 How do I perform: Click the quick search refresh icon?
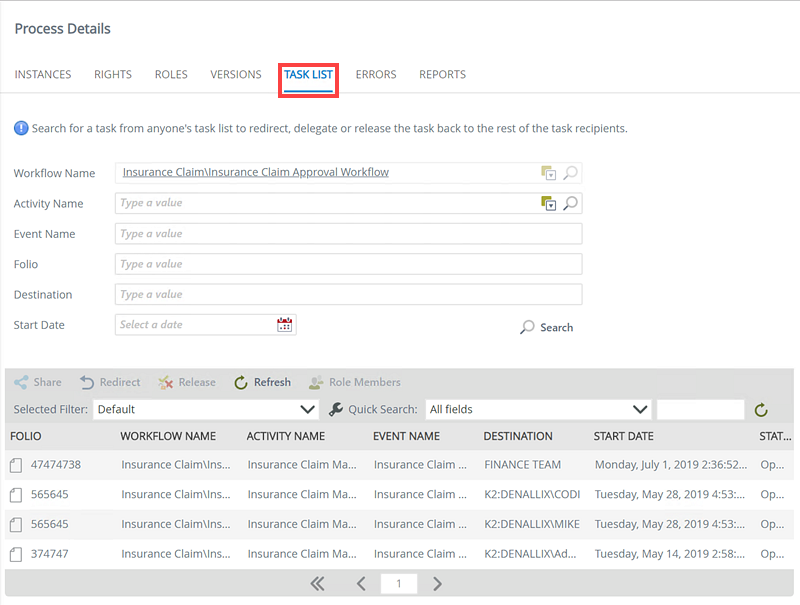tap(761, 410)
